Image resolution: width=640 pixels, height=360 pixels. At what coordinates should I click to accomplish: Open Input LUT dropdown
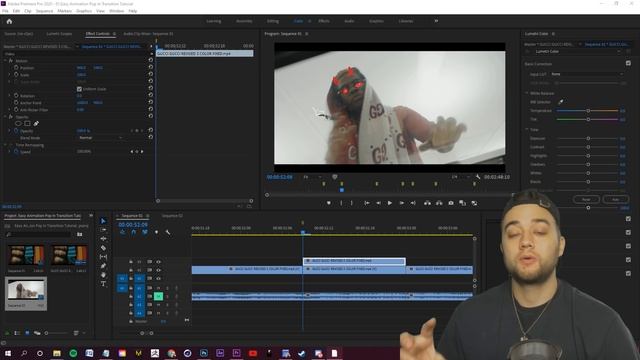587,74
